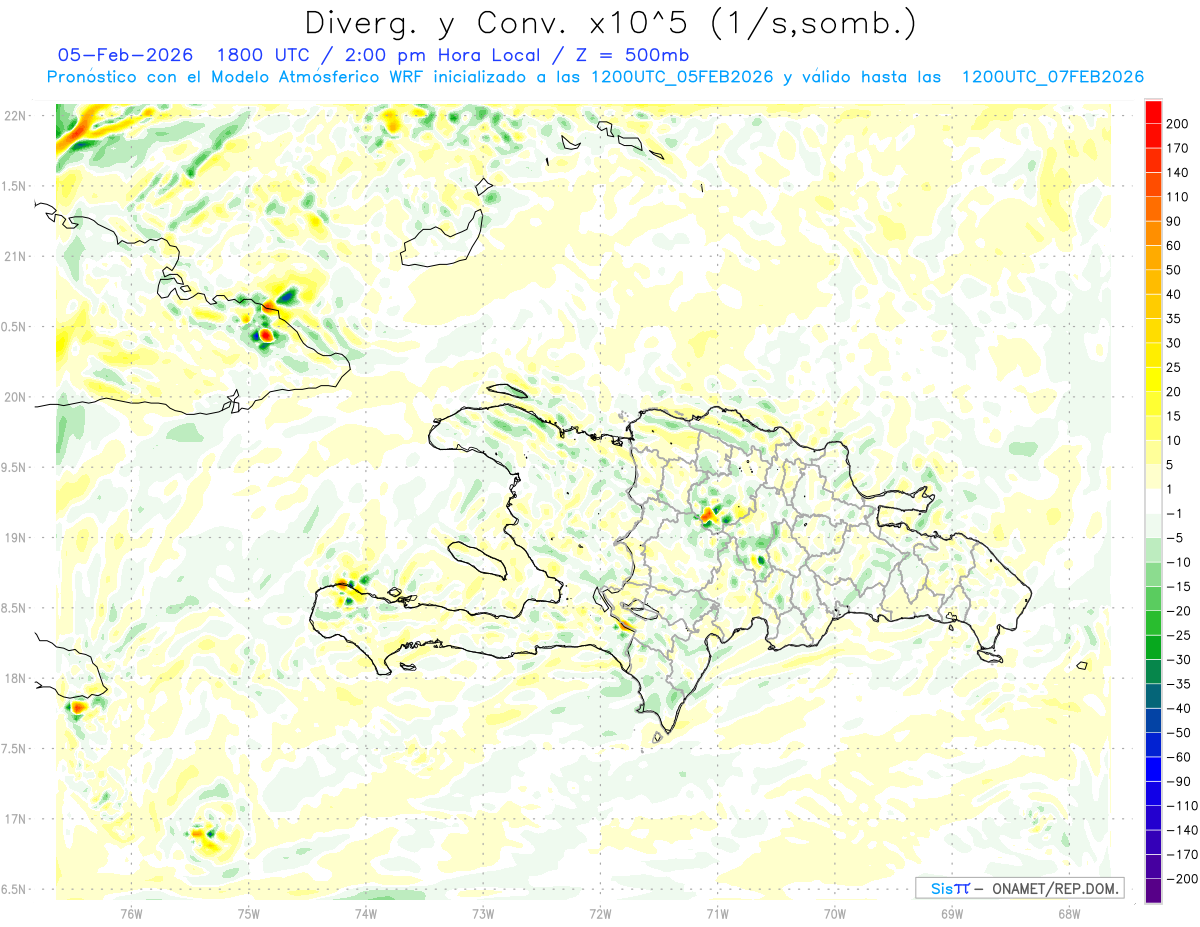Pick the dark purple colorbar segment below -200
Viewport: 1200px width, 927px height.
(1154, 891)
